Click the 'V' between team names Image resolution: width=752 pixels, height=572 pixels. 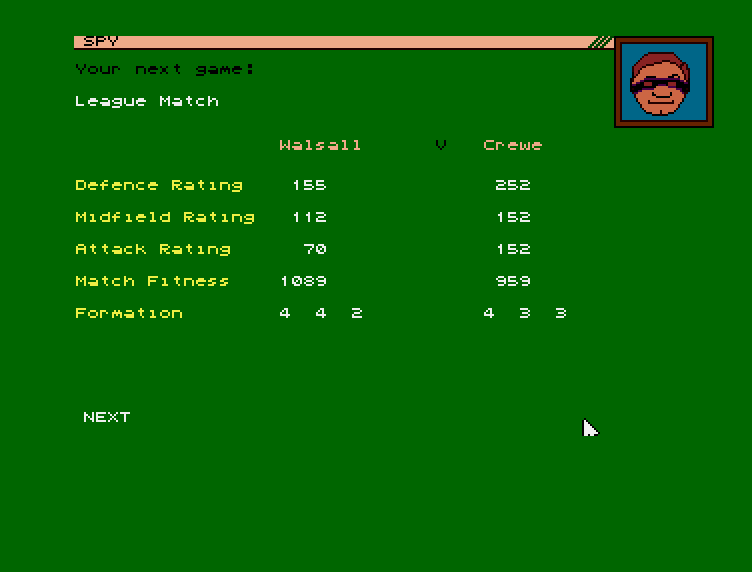tap(441, 145)
